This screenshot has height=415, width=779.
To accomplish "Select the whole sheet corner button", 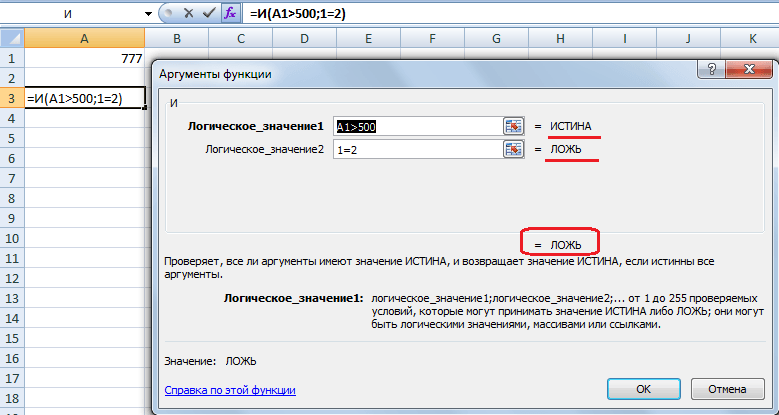I will click(x=12, y=38).
